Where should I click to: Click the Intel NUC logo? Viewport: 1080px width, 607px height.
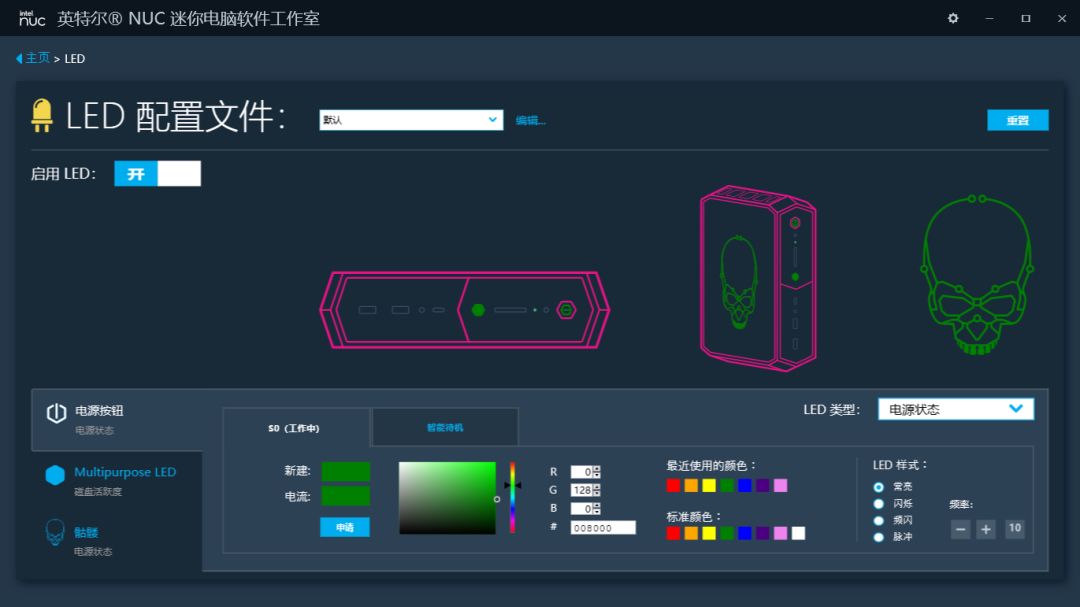click(x=32, y=19)
